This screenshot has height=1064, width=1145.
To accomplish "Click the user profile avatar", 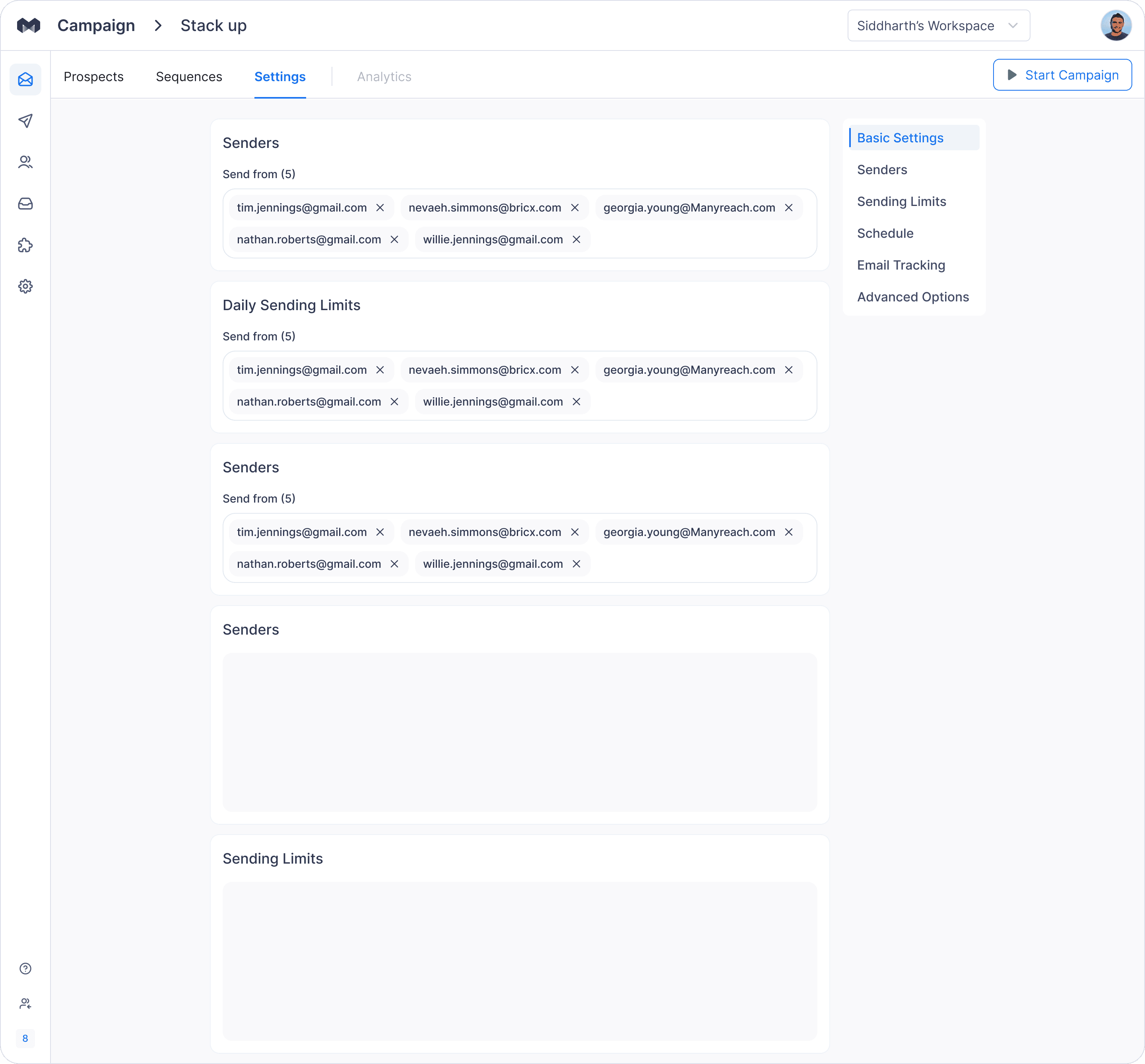I will tap(1116, 26).
